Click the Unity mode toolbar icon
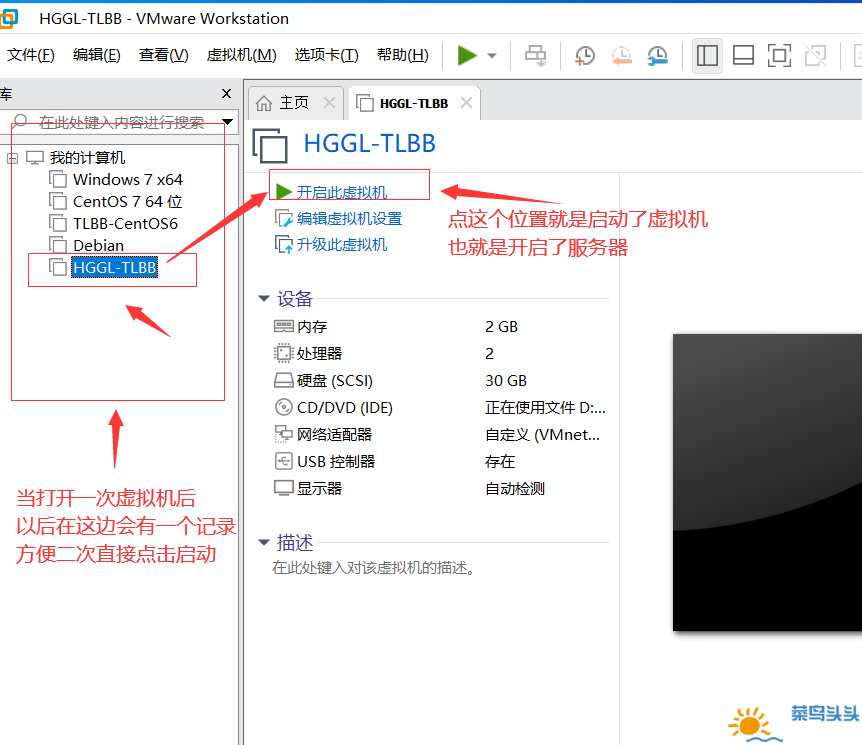 pos(815,56)
